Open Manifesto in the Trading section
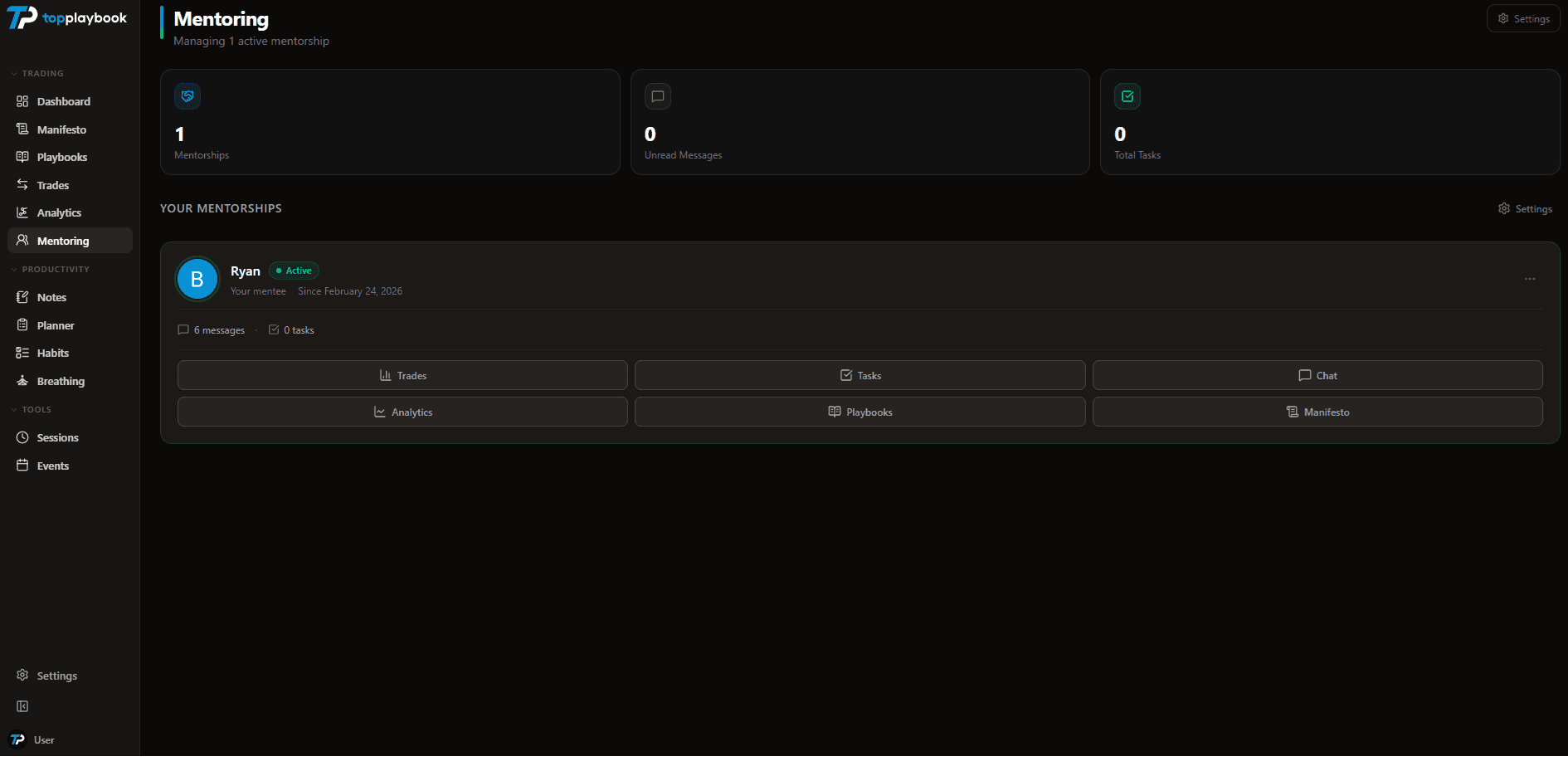 61,129
